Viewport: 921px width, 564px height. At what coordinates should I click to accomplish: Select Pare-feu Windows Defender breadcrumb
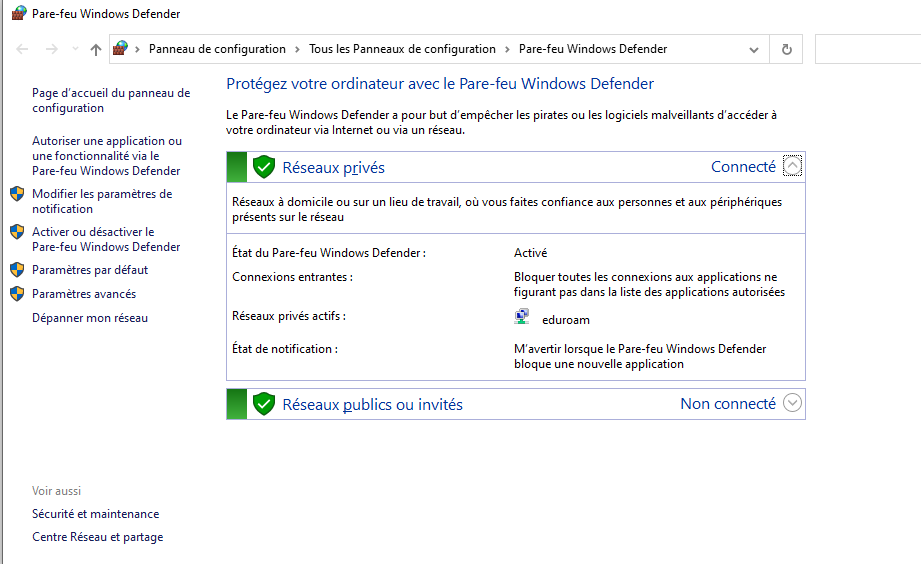click(593, 49)
